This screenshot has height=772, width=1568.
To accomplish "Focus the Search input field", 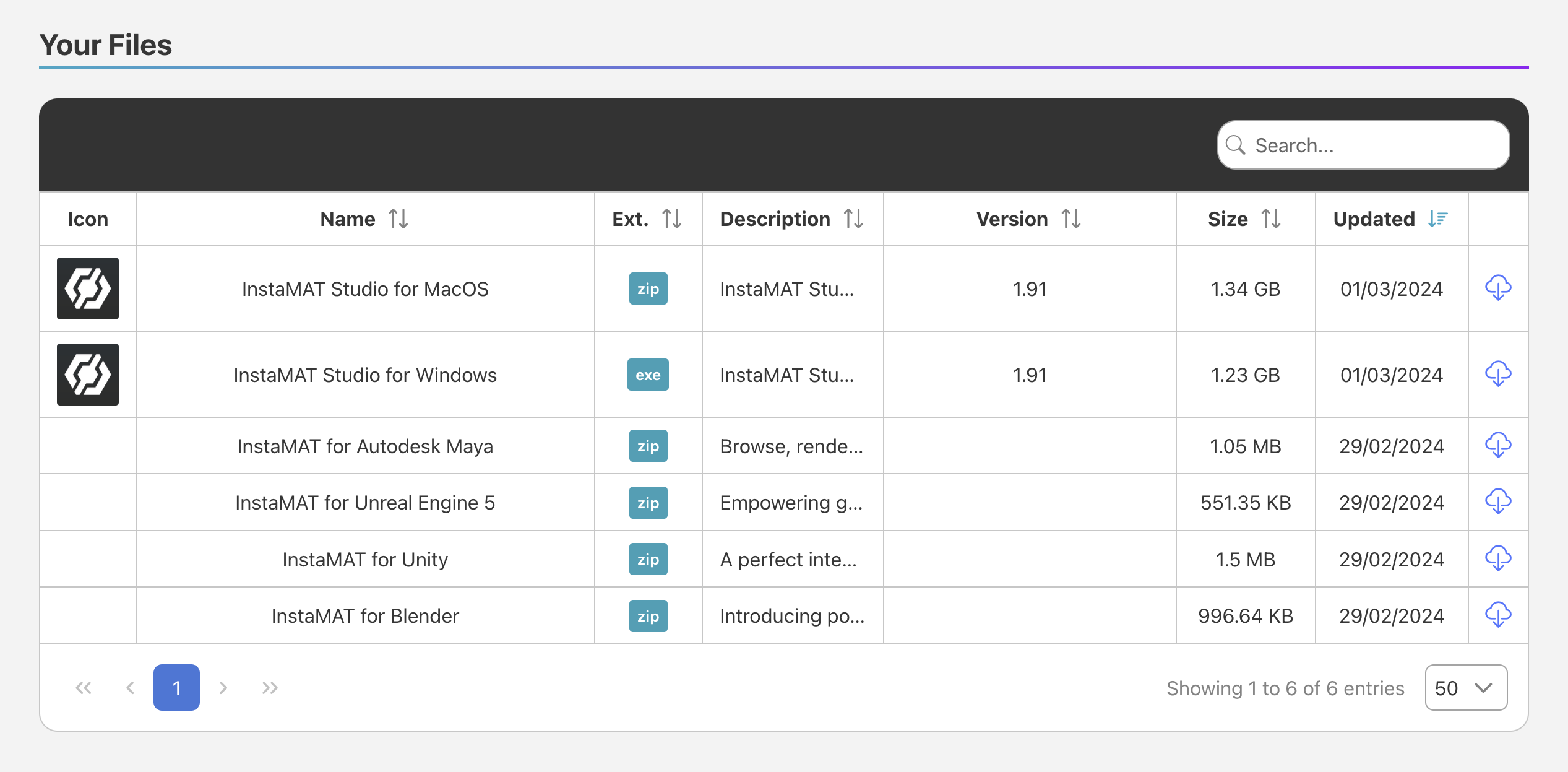I will [x=1364, y=145].
